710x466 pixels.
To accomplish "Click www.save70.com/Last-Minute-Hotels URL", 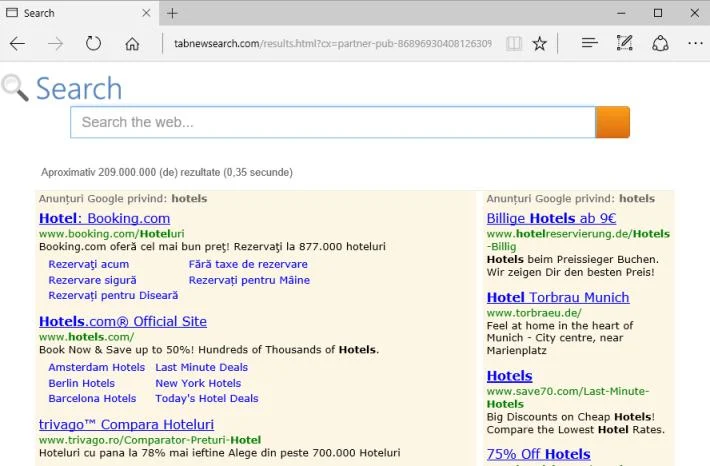I will pos(568,397).
